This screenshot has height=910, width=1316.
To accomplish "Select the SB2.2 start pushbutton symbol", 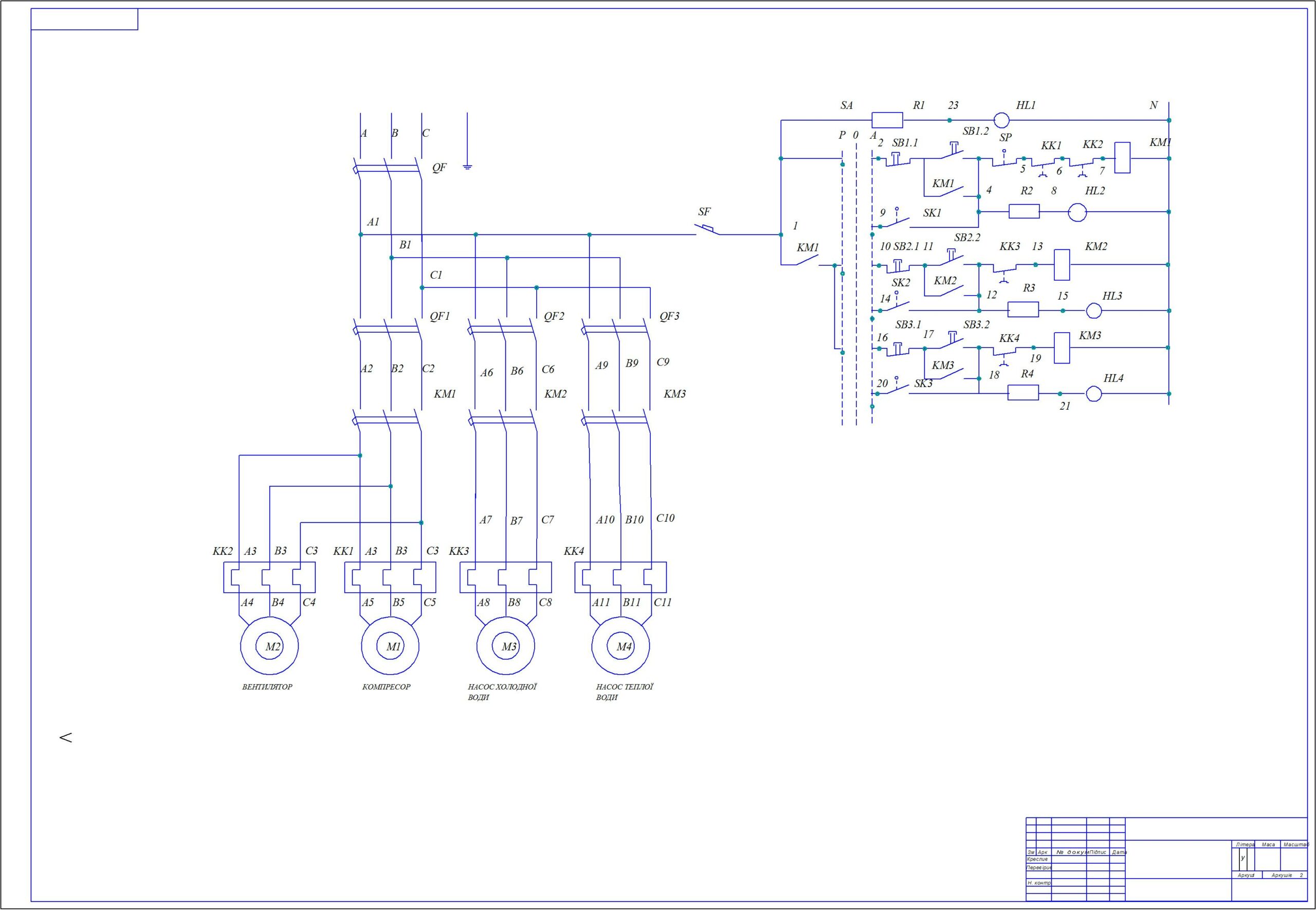I will coord(952,257).
